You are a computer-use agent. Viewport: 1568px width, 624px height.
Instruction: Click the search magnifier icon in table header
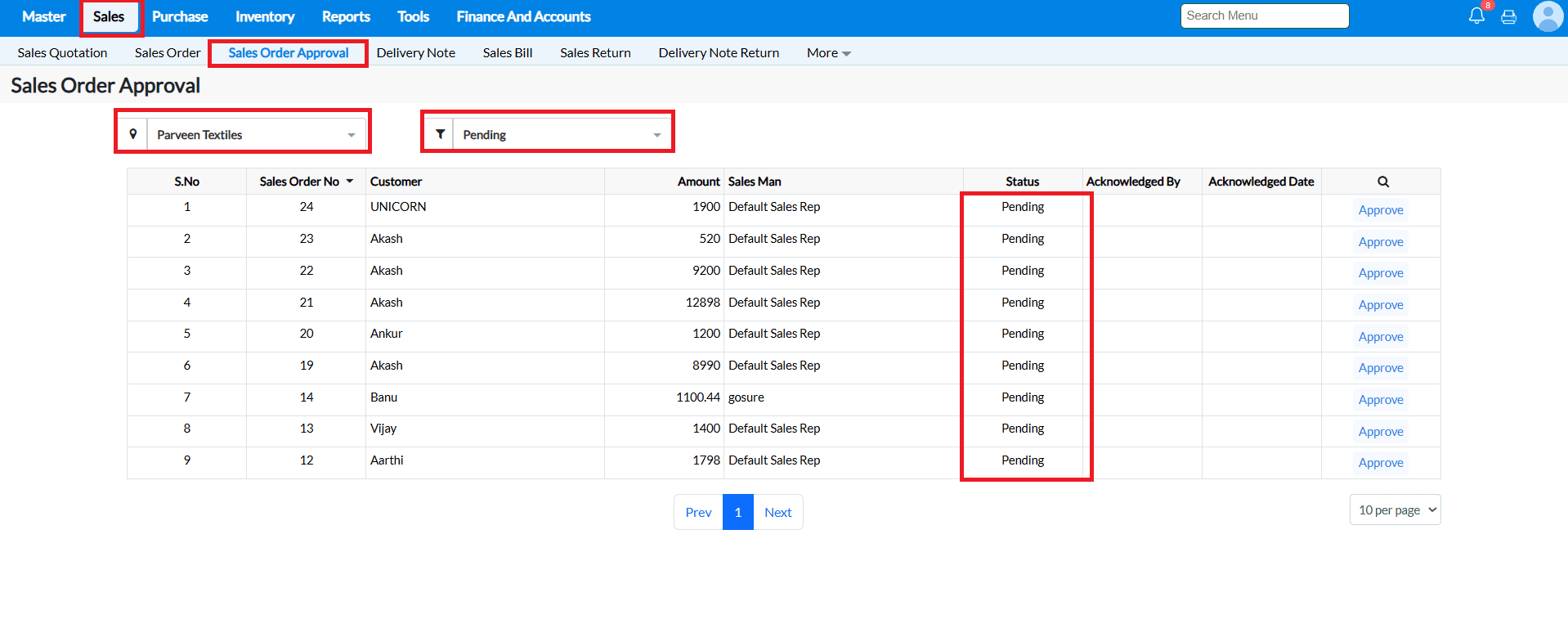[1382, 182]
